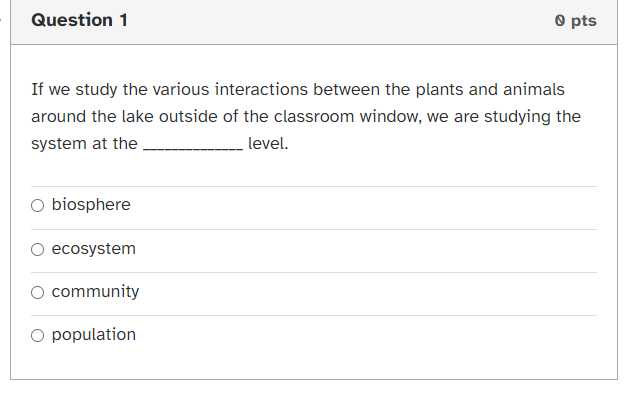
Task: Click the 'biosphere' answer label
Action: (90, 205)
